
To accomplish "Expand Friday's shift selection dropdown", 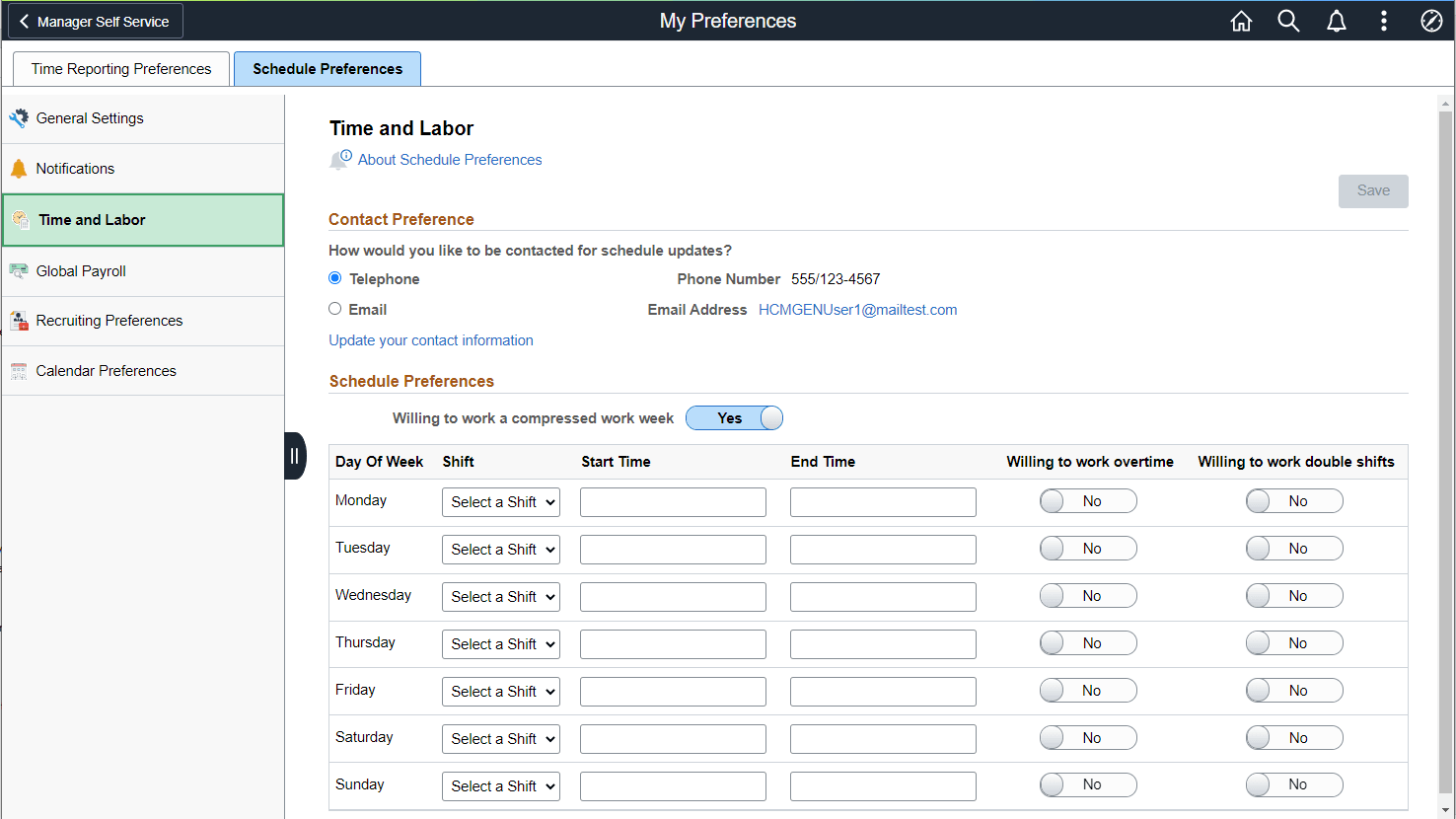I will [x=500, y=691].
